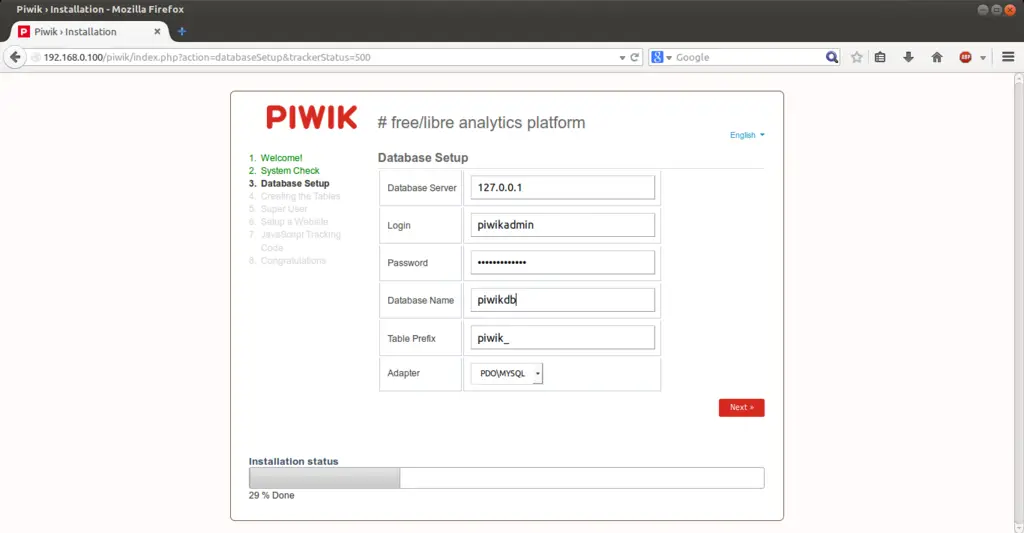Image resolution: width=1024 pixels, height=533 pixels.
Task: Reload the page with the refresh icon
Action: (634, 57)
